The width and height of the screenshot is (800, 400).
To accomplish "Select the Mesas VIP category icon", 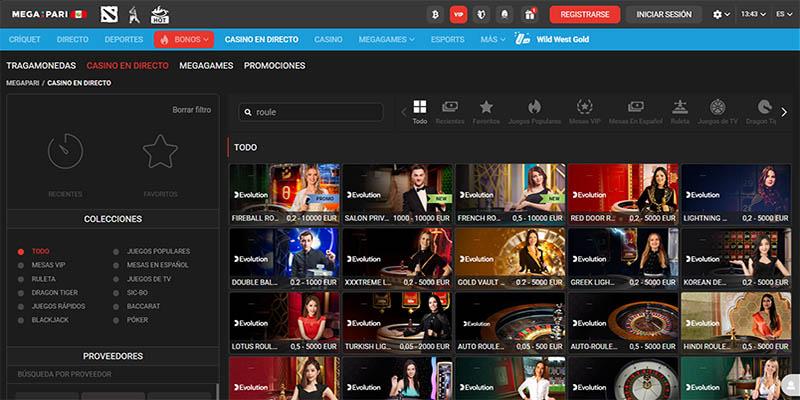I will [x=584, y=112].
